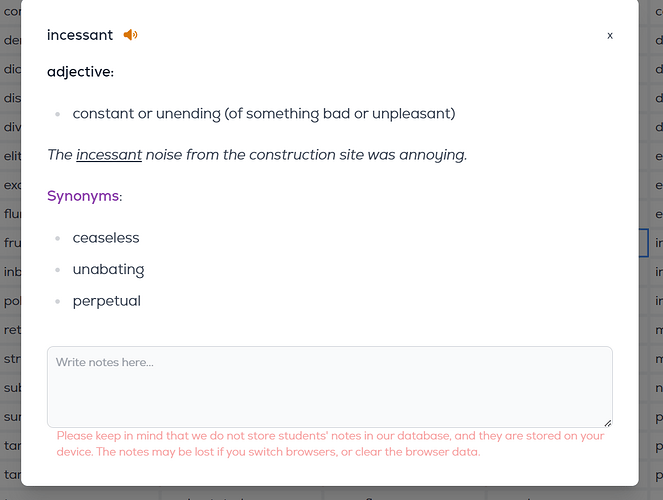Click the blue-outlined highlighted cell behind the popup
This screenshot has height=500, width=663.
(644, 243)
